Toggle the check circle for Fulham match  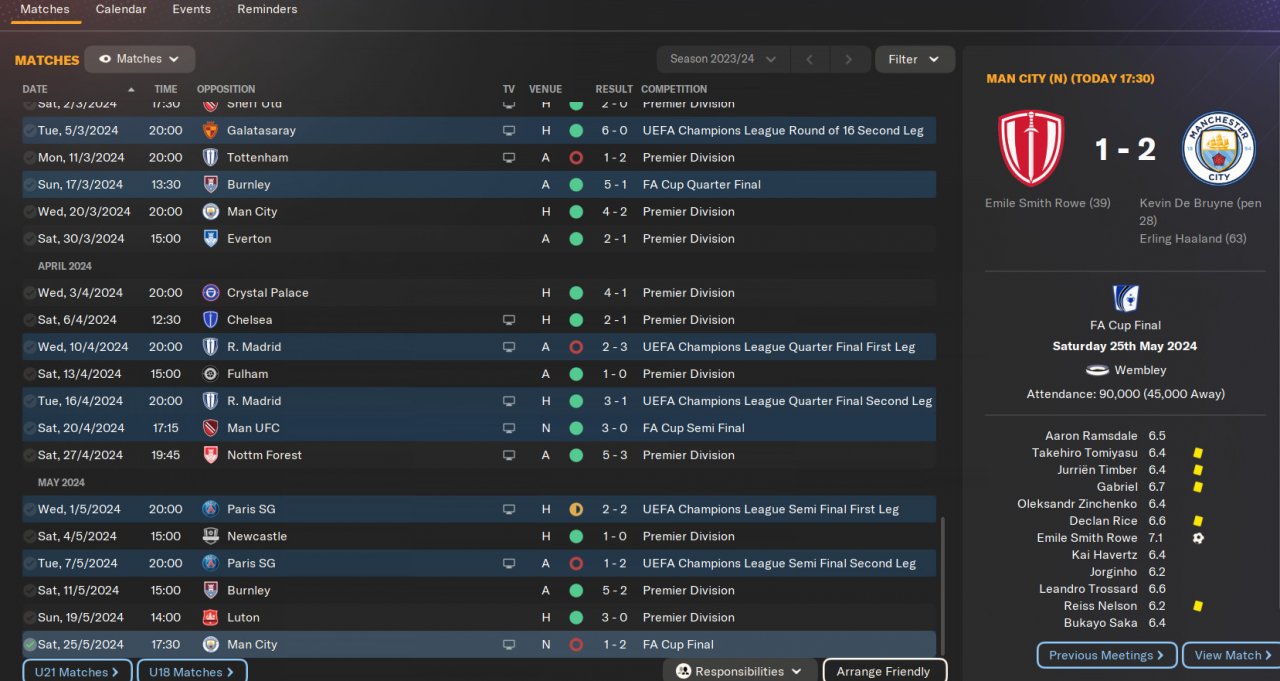click(30, 374)
